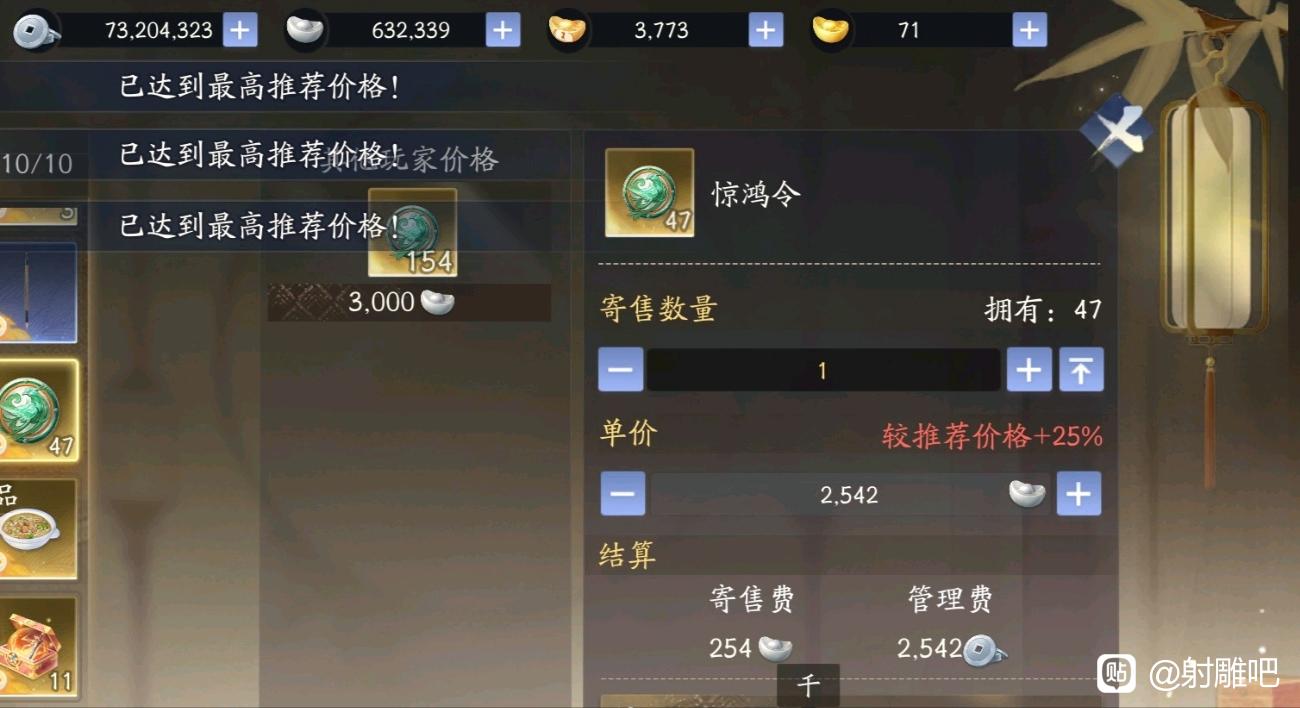Lower the unit price with the minus button
The image size is (1300, 708).
coord(622,494)
